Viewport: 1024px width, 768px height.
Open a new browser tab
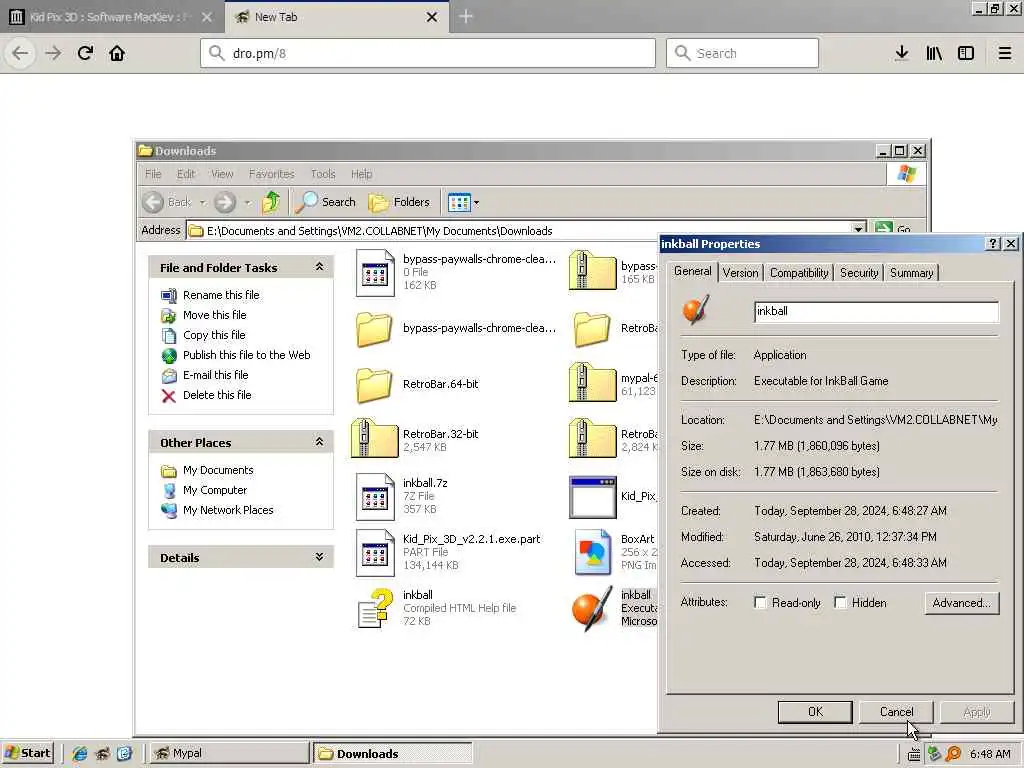point(466,17)
